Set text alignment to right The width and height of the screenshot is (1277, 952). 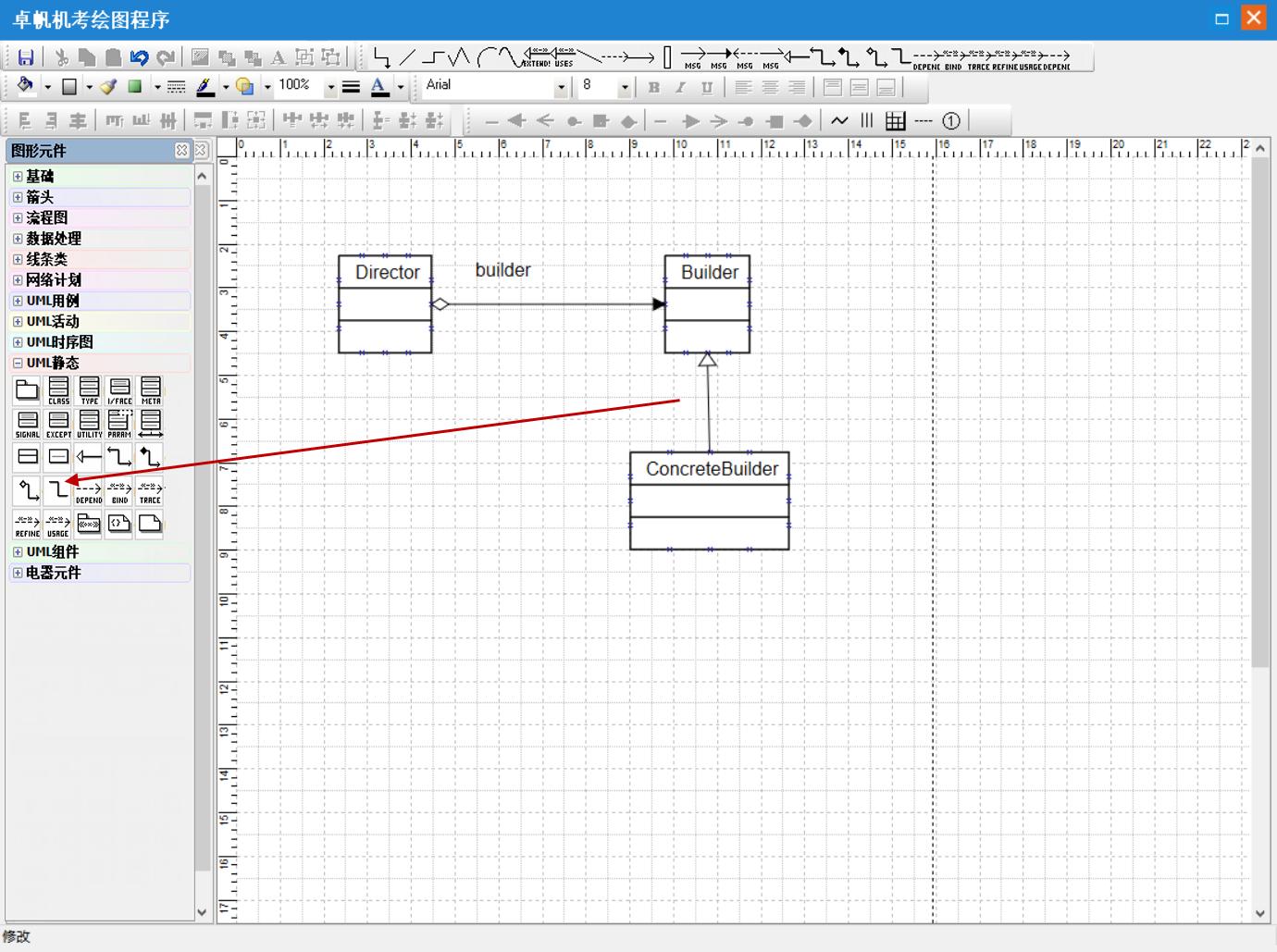pyautogui.click(x=797, y=87)
